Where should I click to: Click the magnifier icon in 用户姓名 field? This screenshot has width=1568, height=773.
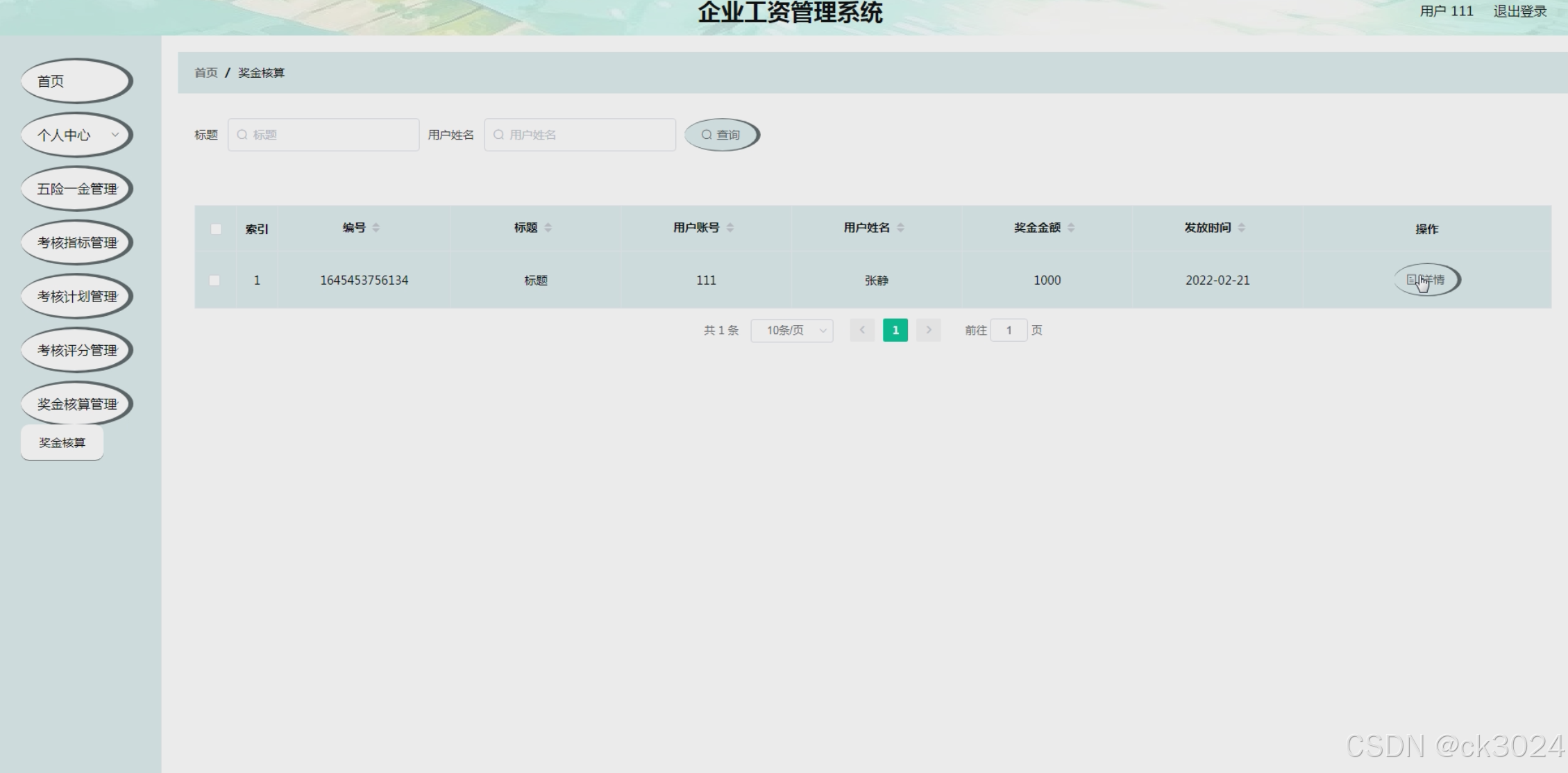pos(499,135)
